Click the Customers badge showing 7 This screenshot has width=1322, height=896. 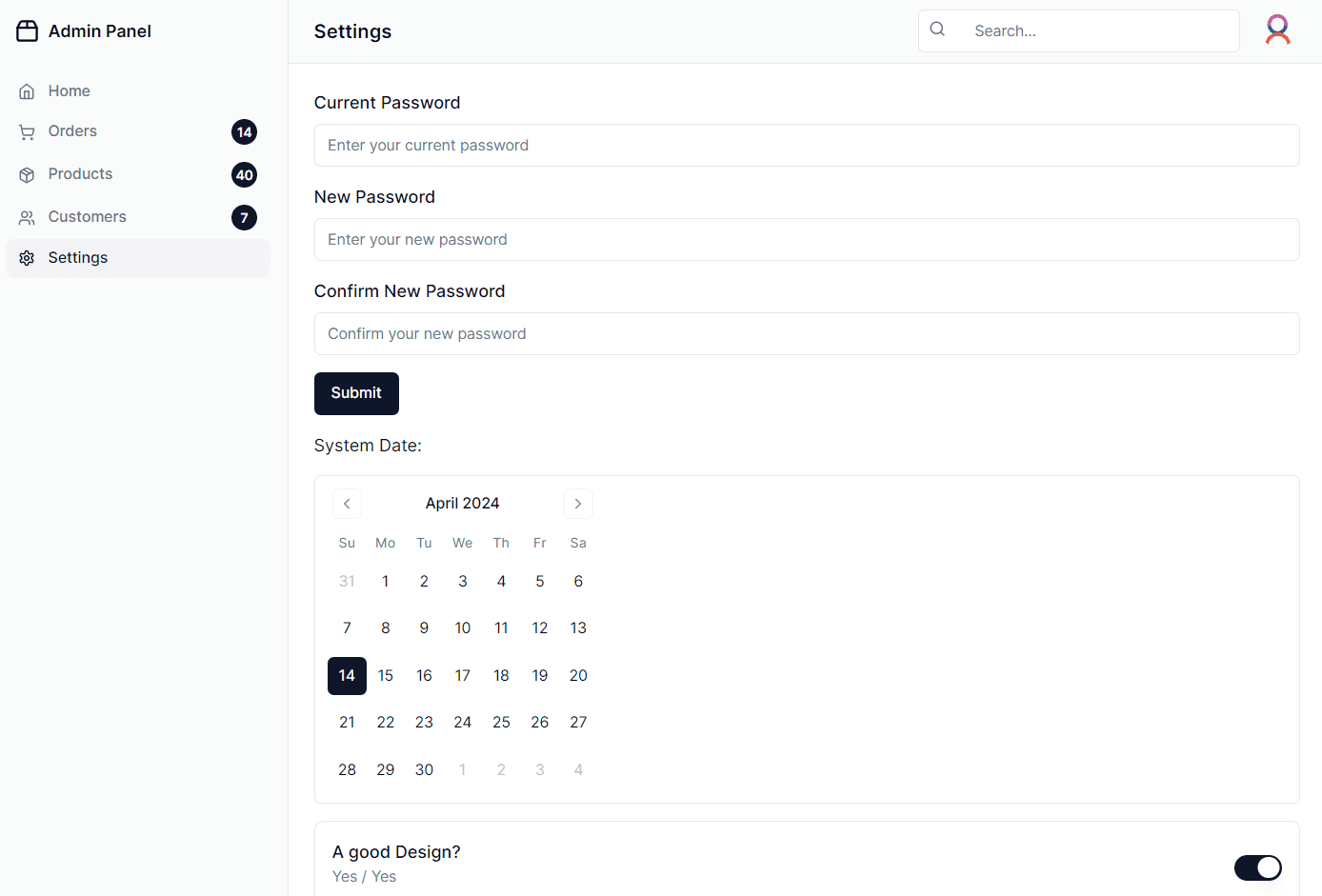point(245,218)
